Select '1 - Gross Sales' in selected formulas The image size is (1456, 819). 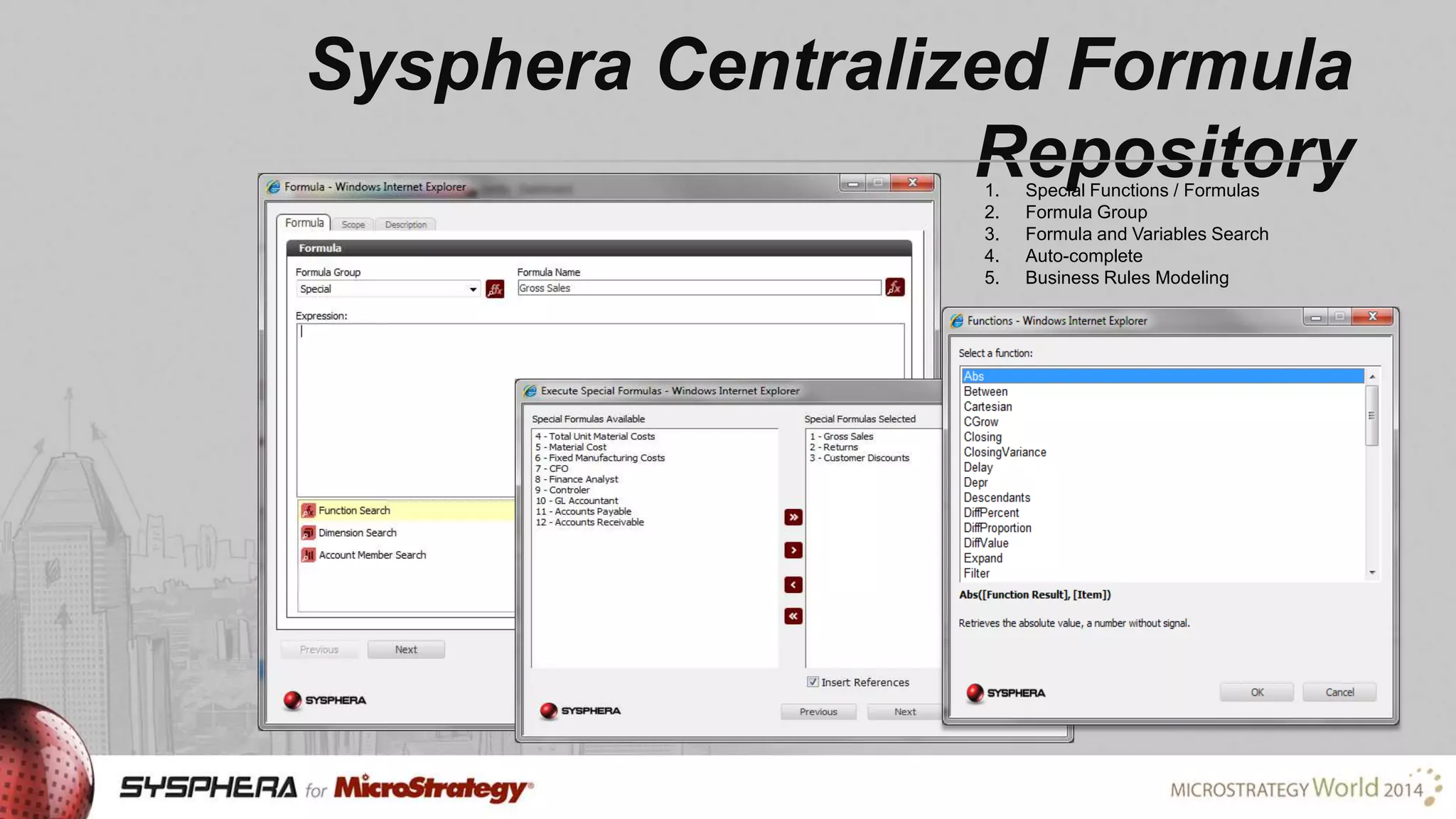point(842,437)
